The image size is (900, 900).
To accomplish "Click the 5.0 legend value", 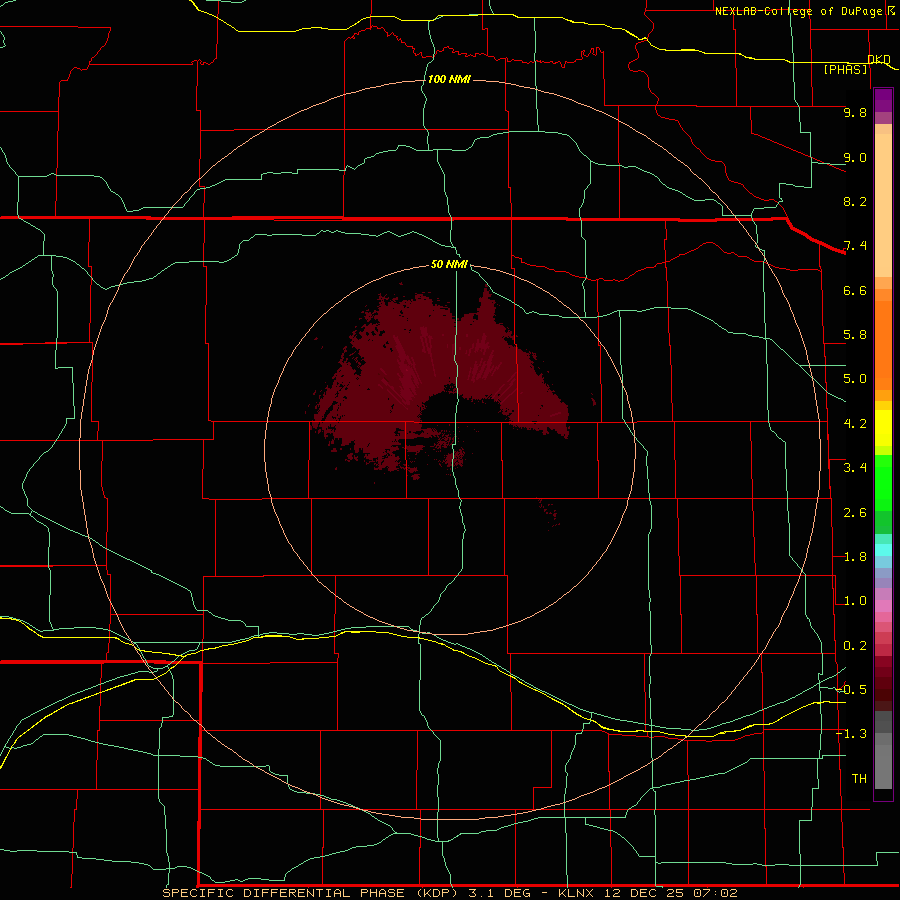I will pyautogui.click(x=855, y=379).
